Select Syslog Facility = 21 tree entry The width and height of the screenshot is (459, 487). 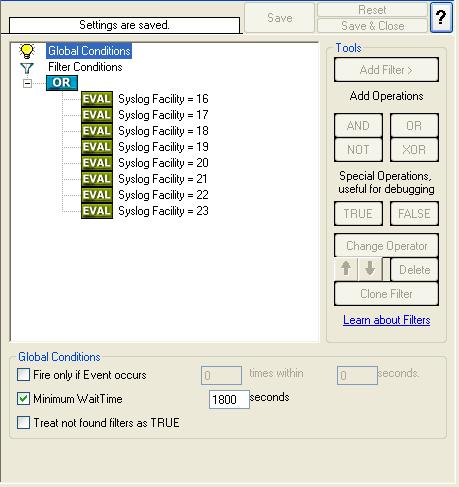163,179
